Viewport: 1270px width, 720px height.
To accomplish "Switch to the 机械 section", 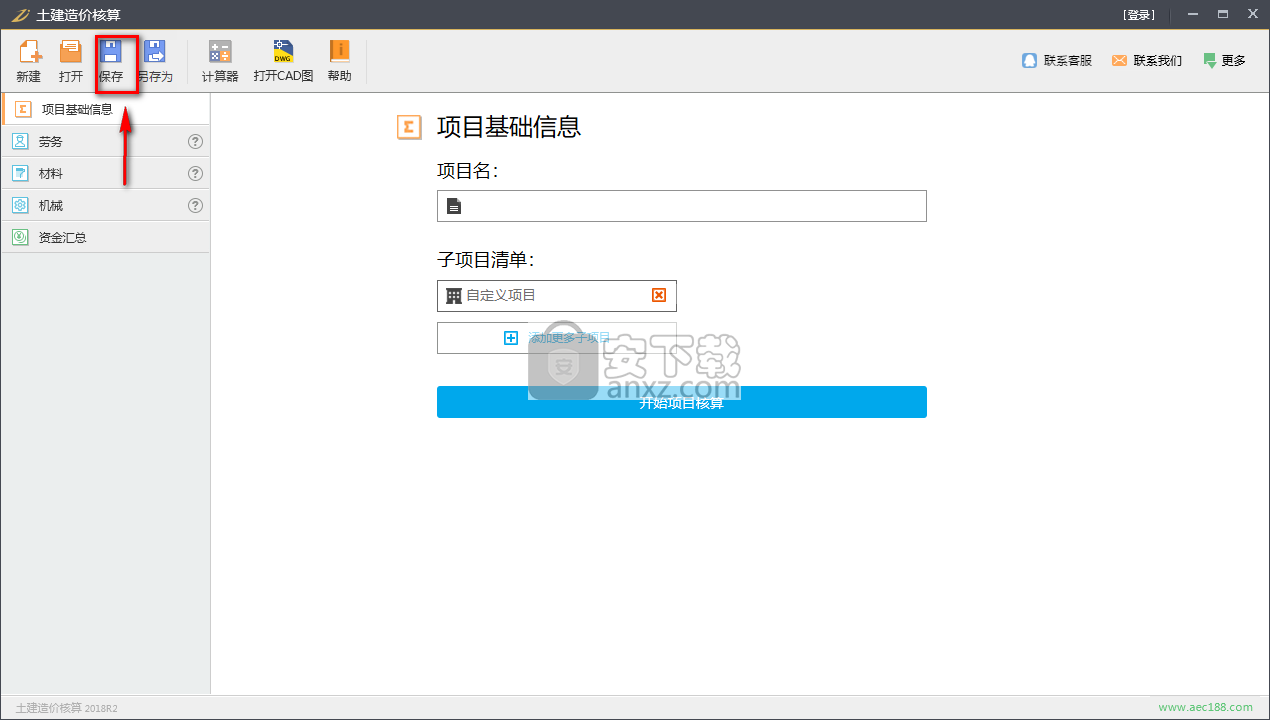I will (x=105, y=206).
